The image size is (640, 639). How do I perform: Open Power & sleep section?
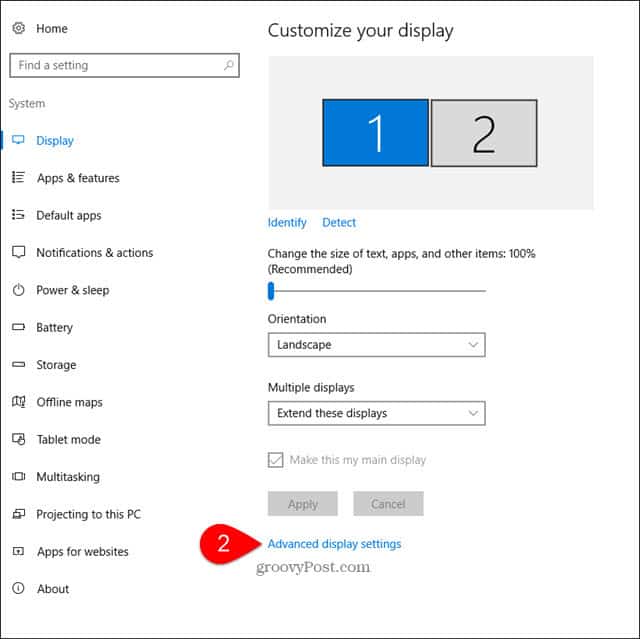tap(73, 291)
